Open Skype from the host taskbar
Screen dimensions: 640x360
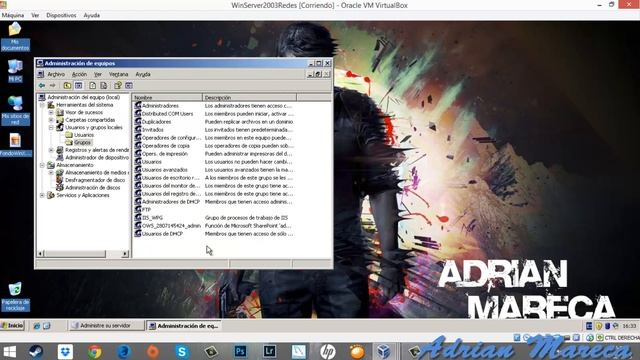pos(182,351)
